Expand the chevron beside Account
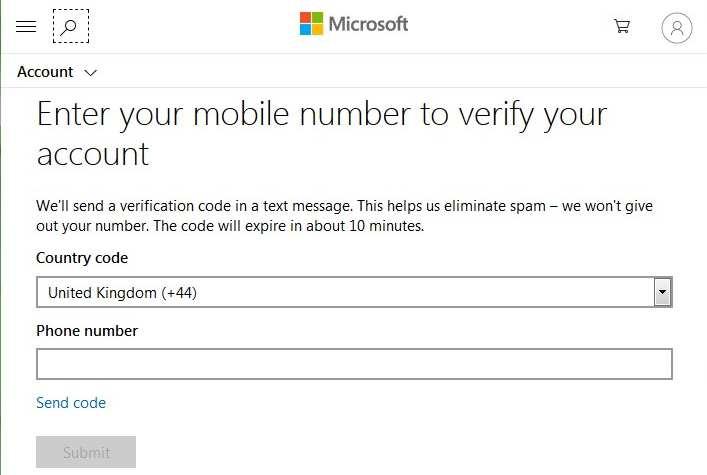The image size is (707, 475). pos(91,72)
